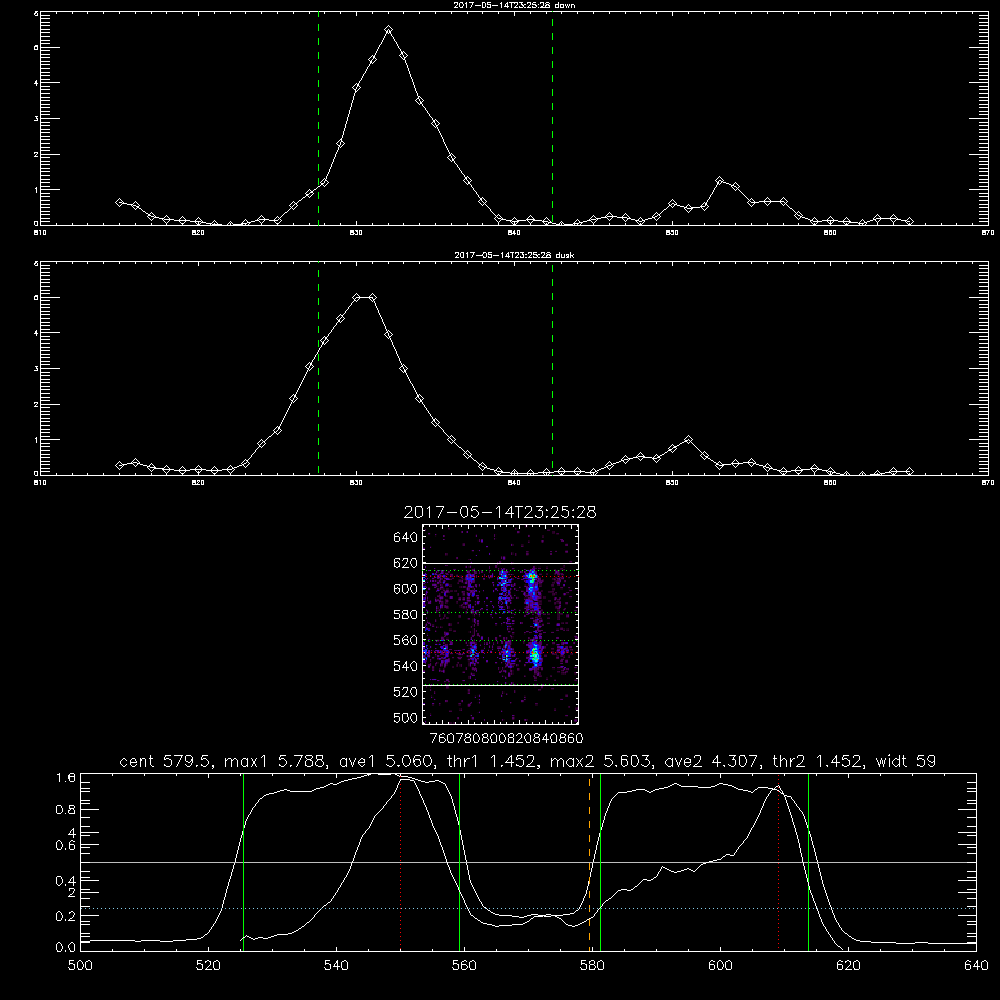Click the solid green line near 559 in bottom plot
Image resolution: width=1000 pixels, height=1000 pixels.
(459, 862)
